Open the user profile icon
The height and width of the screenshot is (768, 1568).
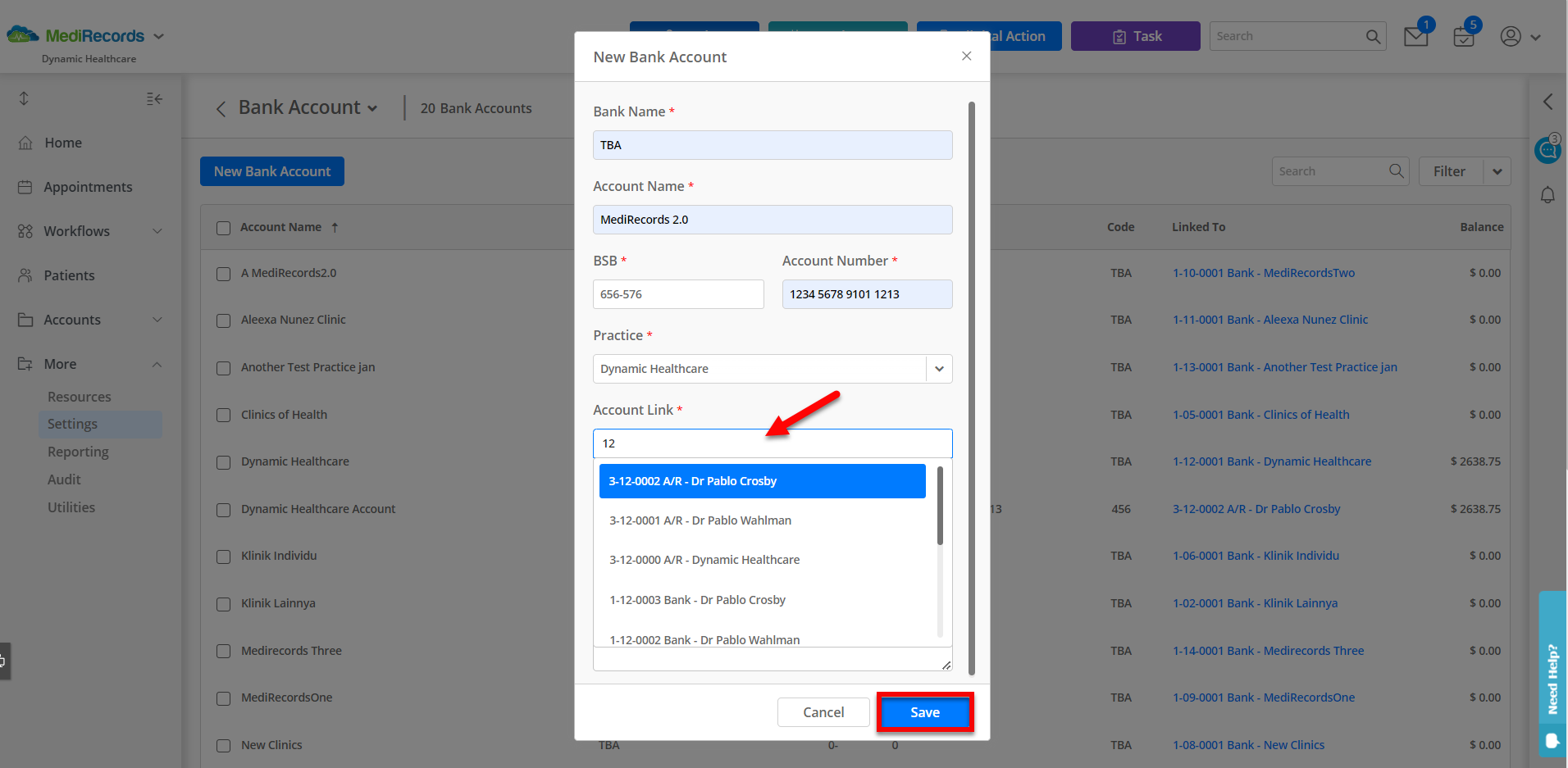pyautogui.click(x=1511, y=36)
